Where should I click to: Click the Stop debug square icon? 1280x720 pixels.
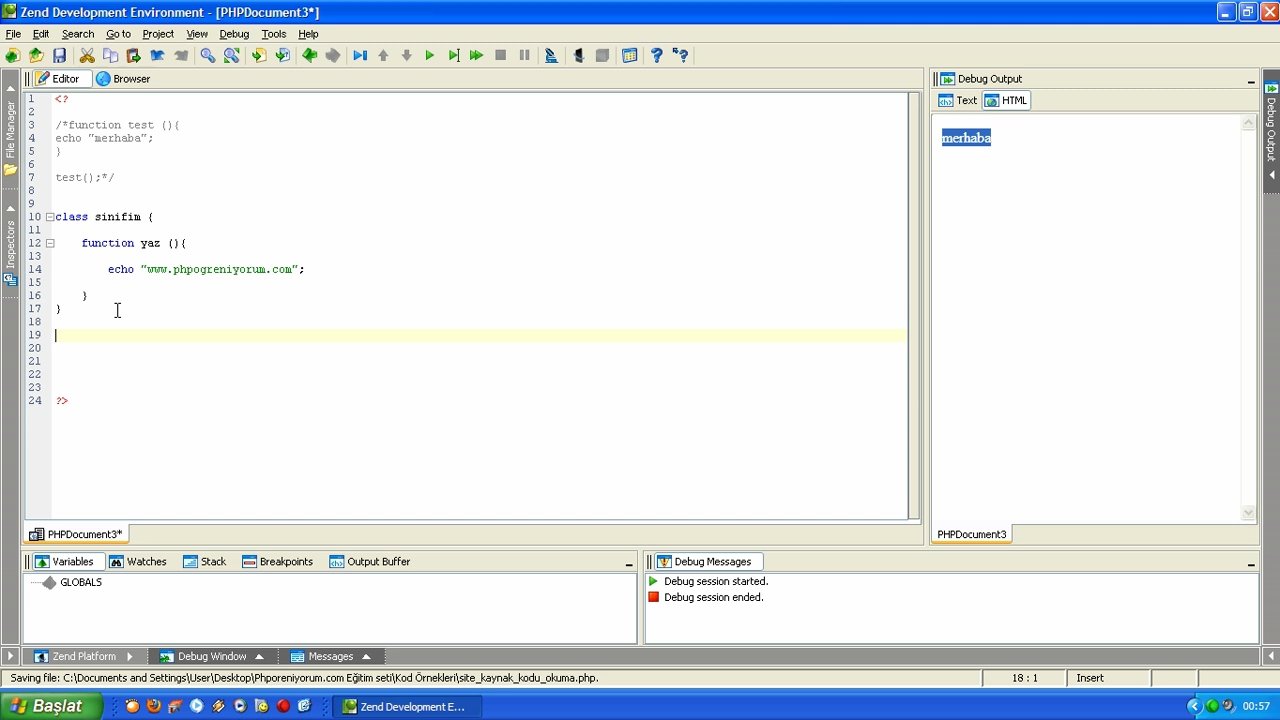(x=500, y=56)
